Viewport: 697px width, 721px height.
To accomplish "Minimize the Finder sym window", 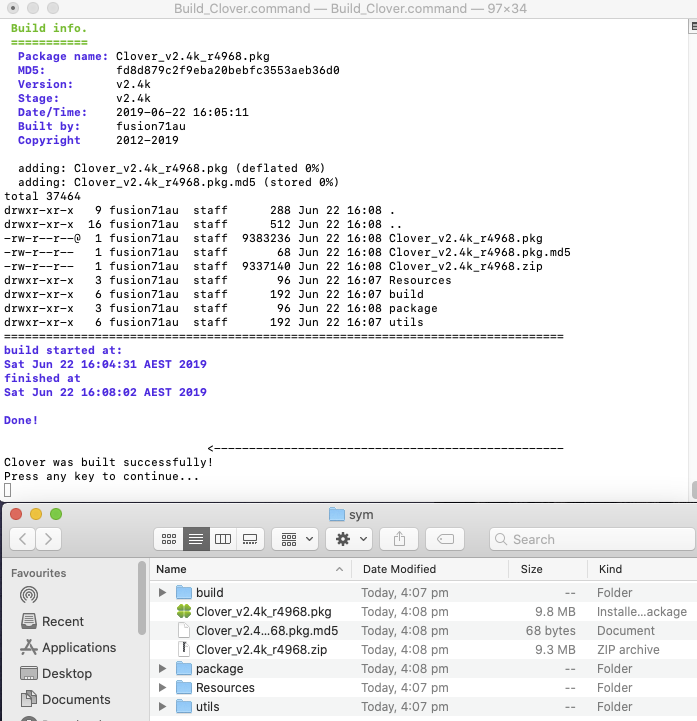I will (x=36, y=514).
